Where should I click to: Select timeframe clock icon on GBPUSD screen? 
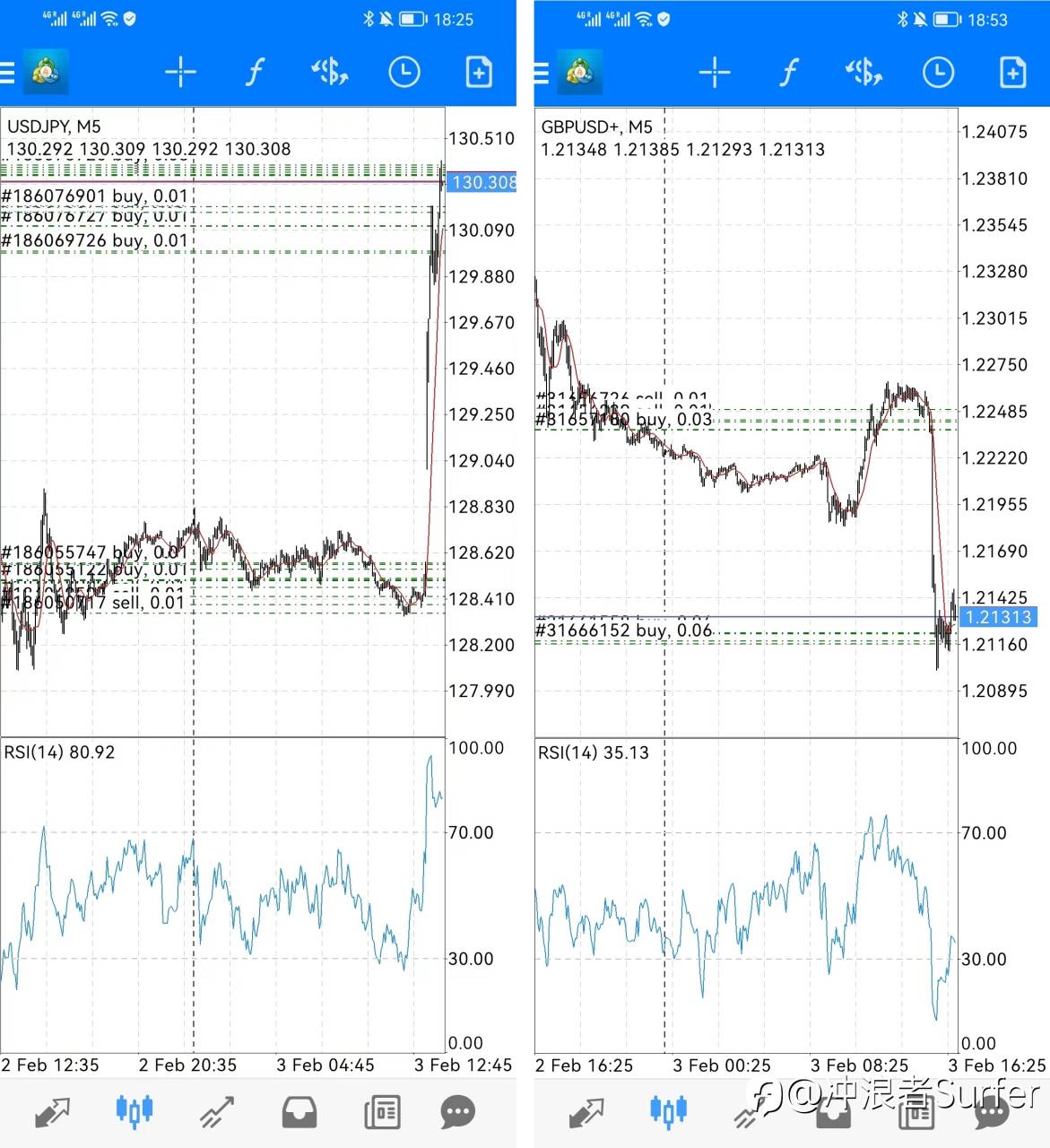[938, 72]
